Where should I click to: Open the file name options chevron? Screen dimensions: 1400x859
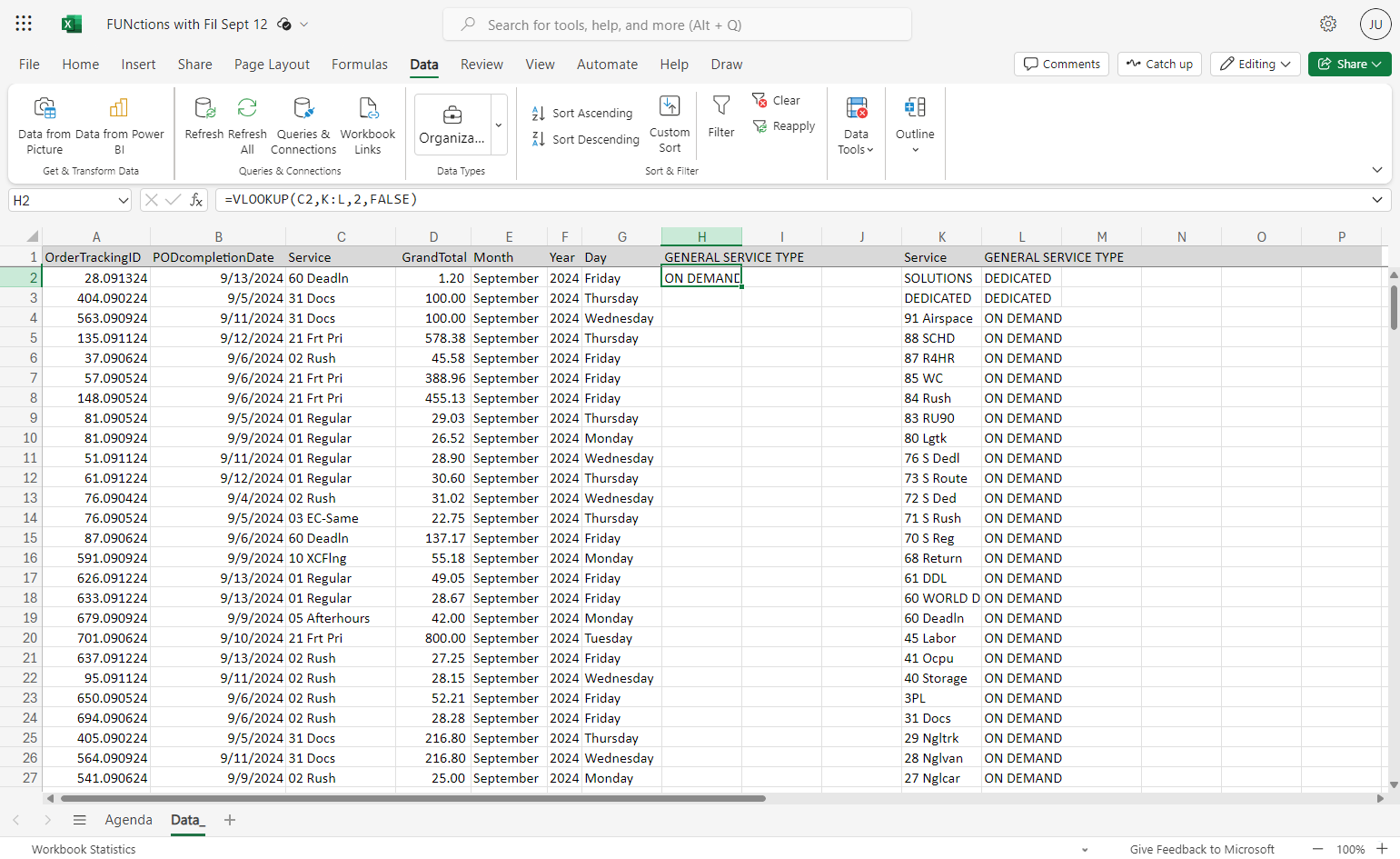pyautogui.click(x=304, y=25)
